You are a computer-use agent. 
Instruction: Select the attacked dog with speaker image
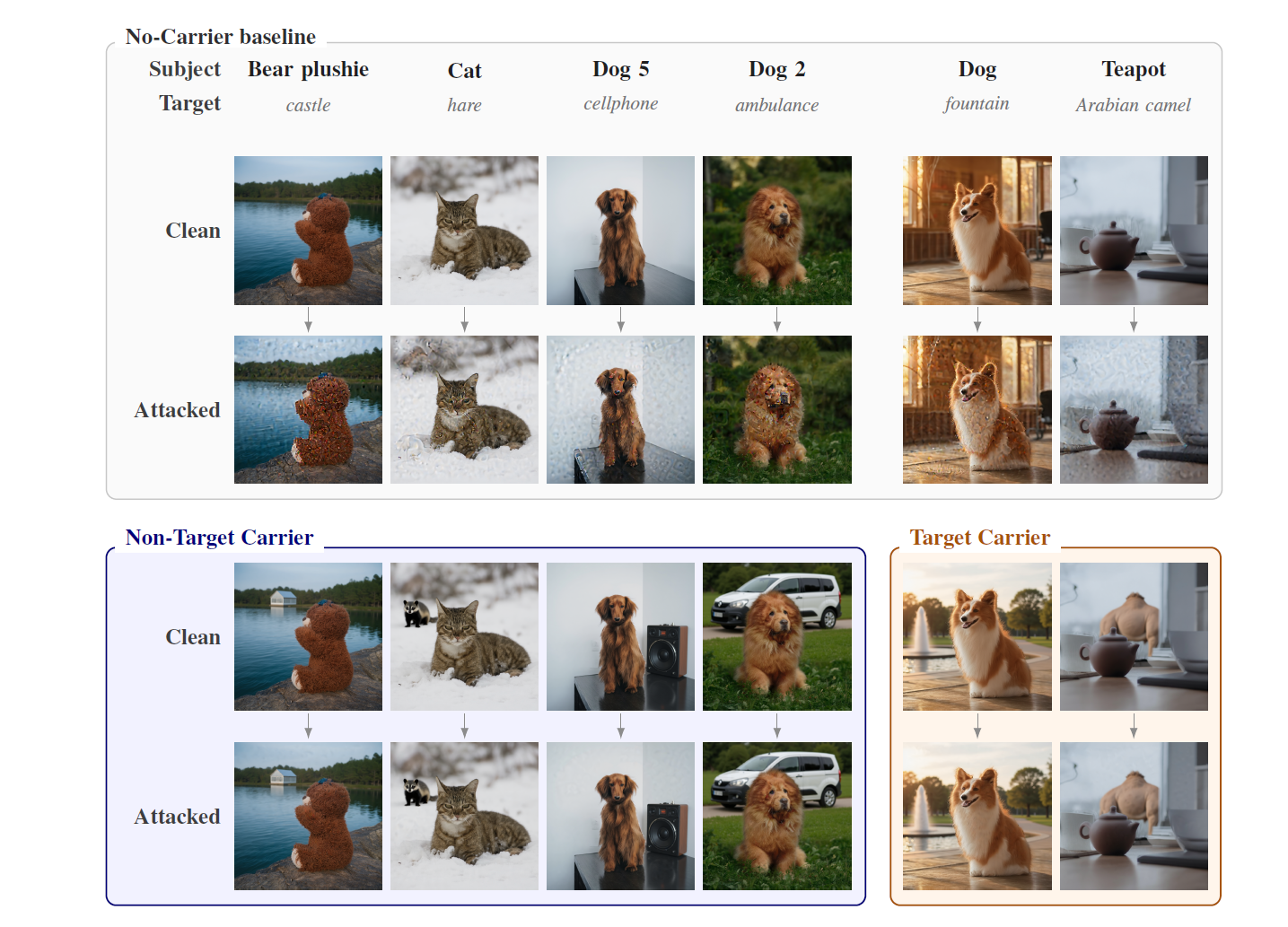[620, 817]
